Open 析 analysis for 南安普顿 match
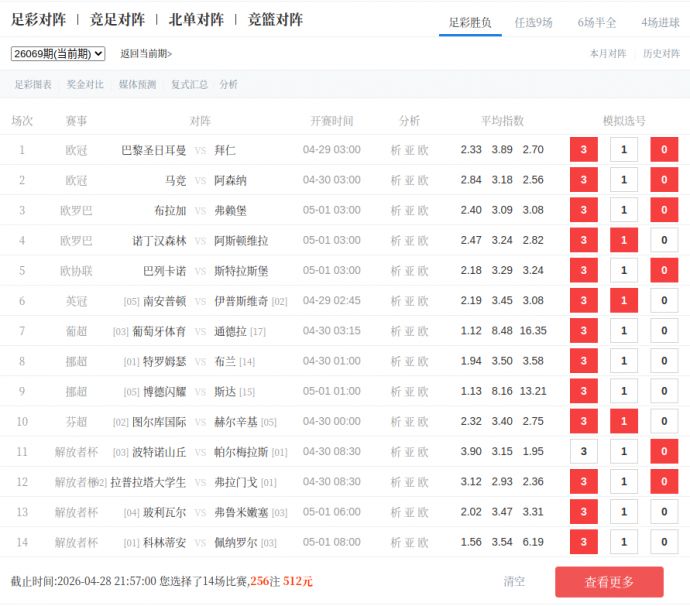 (396, 301)
